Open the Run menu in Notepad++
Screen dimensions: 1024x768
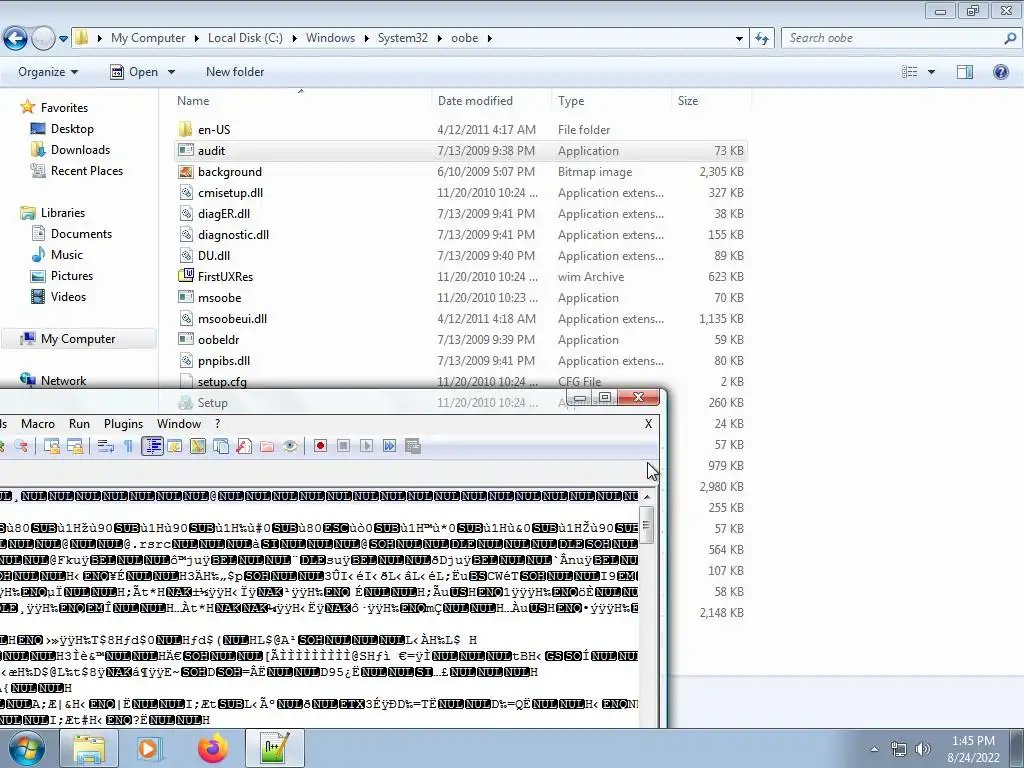coord(79,424)
